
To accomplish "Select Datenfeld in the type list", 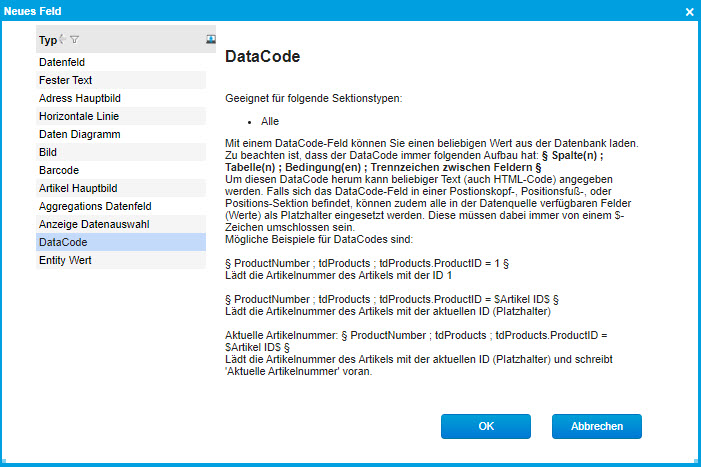I will click(62, 62).
